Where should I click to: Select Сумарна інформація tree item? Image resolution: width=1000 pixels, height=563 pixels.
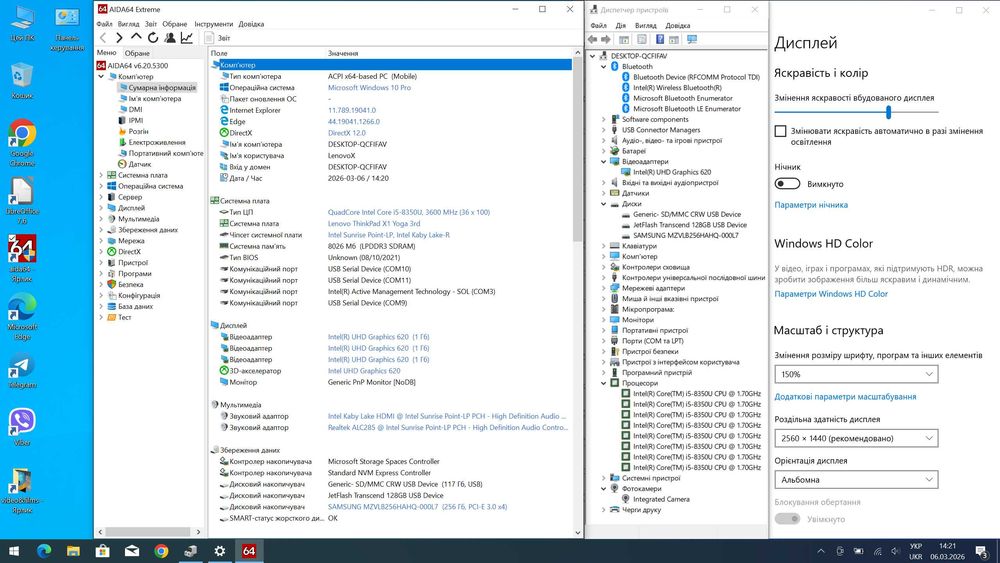click(162, 87)
